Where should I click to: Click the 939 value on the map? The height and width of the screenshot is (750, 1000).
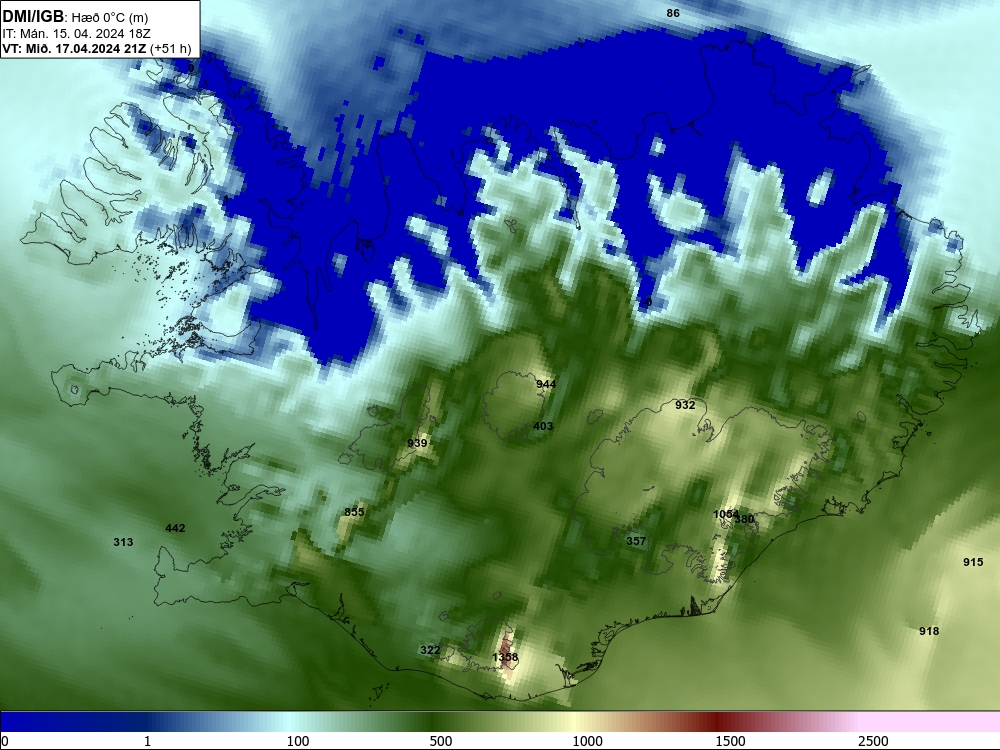[417, 443]
